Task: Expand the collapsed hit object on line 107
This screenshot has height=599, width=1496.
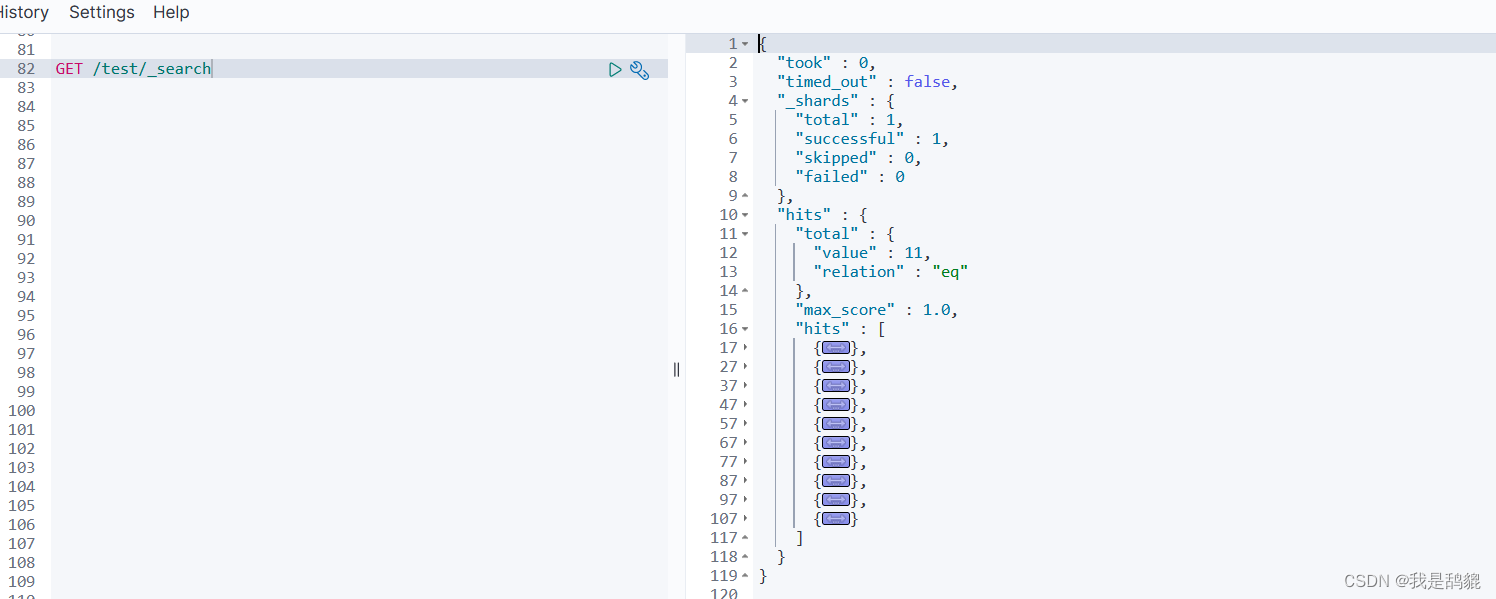Action: (835, 519)
